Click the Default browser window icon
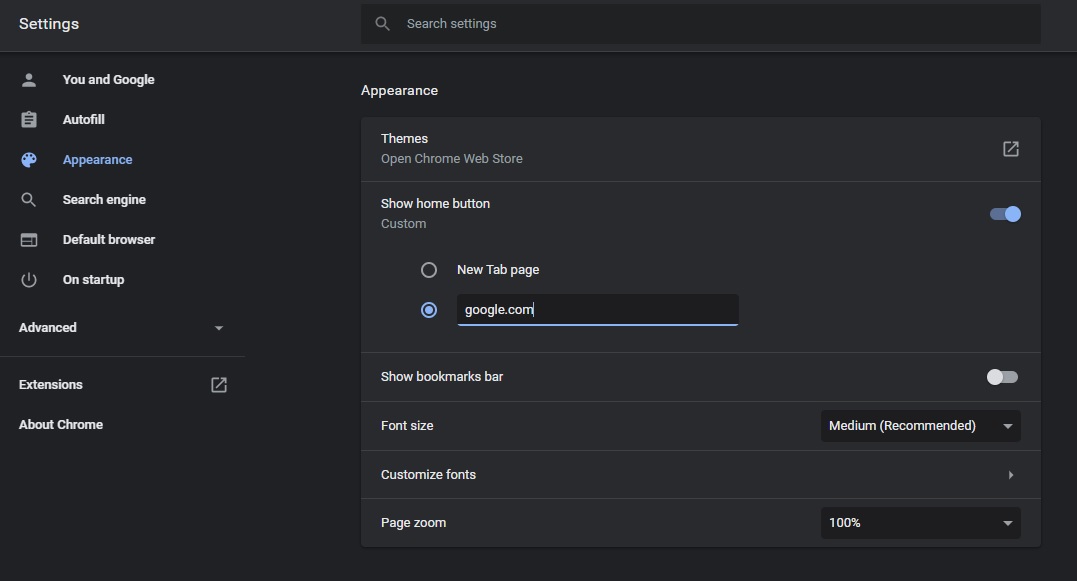Viewport: 1077px width, 581px height. coord(29,240)
